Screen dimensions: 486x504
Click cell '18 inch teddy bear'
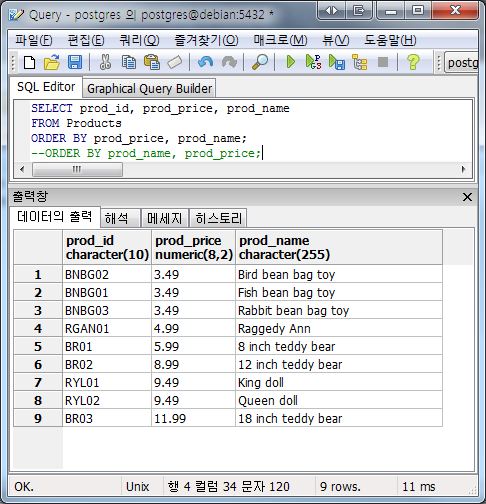(x=339, y=418)
